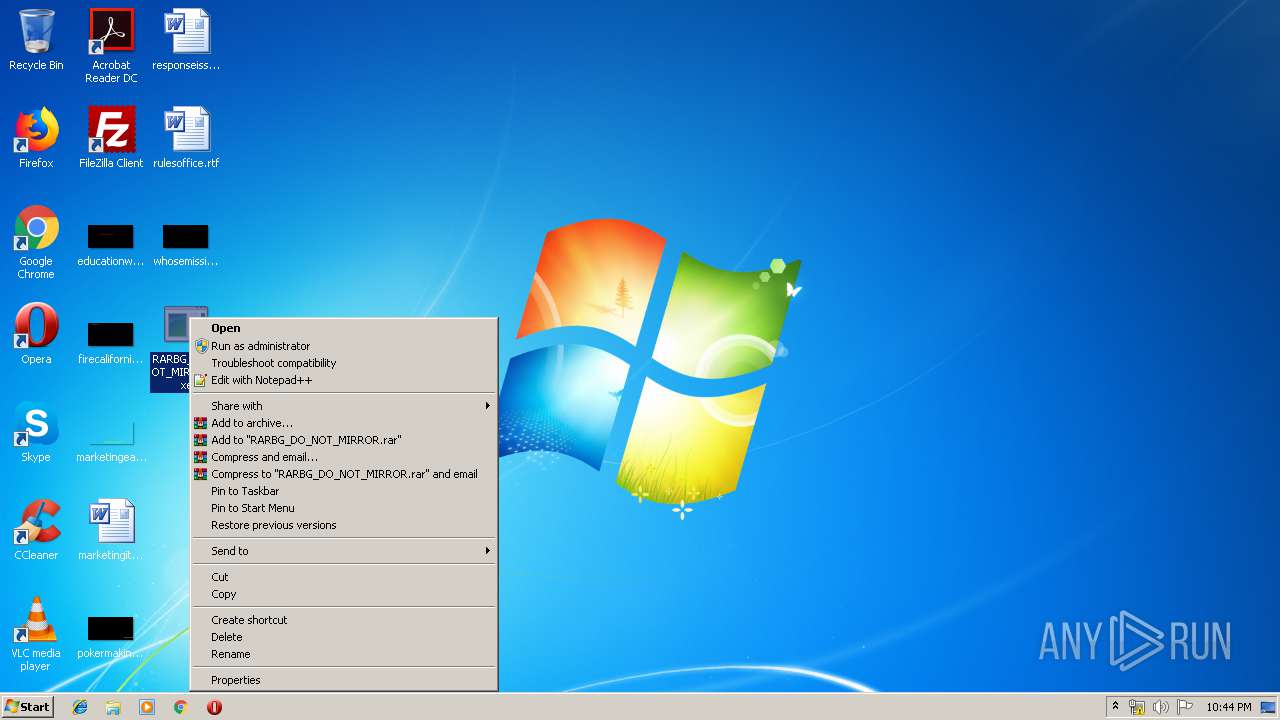The width and height of the screenshot is (1280, 720).
Task: Choose Create shortcut
Action: (343, 620)
